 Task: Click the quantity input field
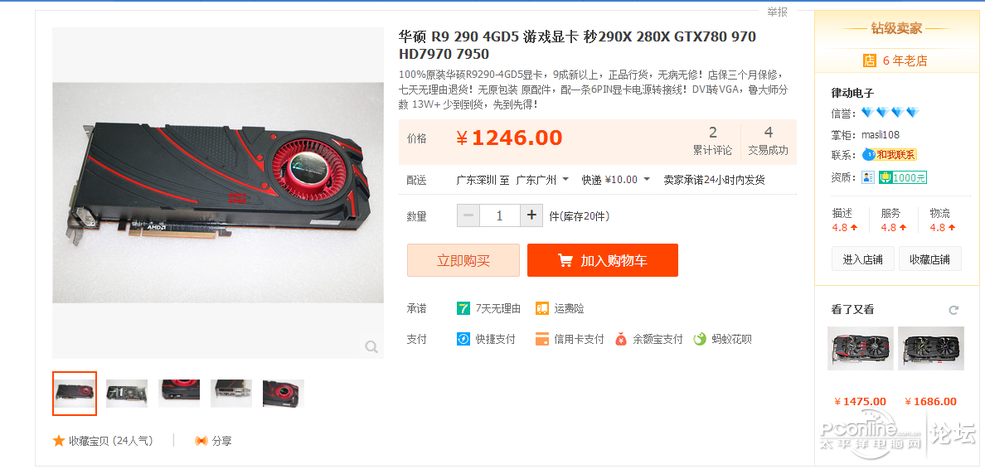500,216
